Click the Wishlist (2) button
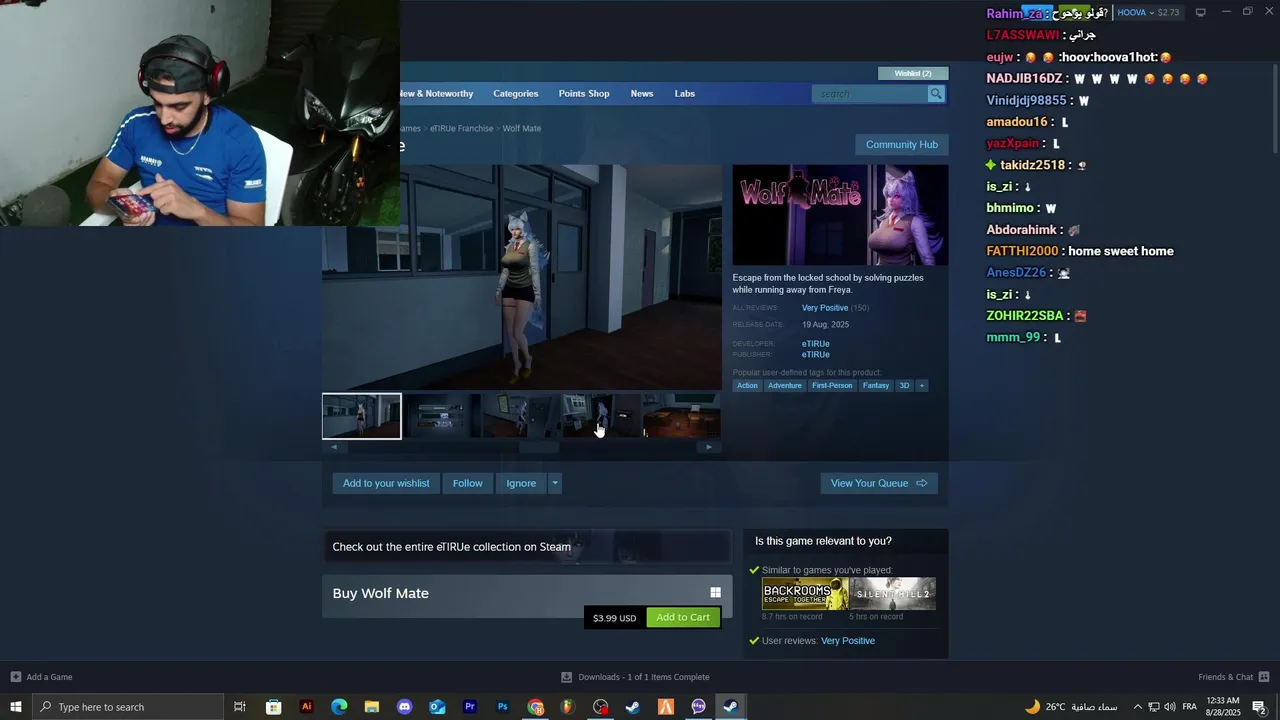 coord(913,73)
